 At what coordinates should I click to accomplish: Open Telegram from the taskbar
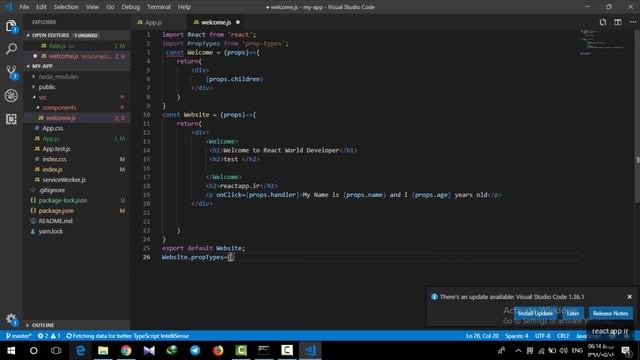195,351
